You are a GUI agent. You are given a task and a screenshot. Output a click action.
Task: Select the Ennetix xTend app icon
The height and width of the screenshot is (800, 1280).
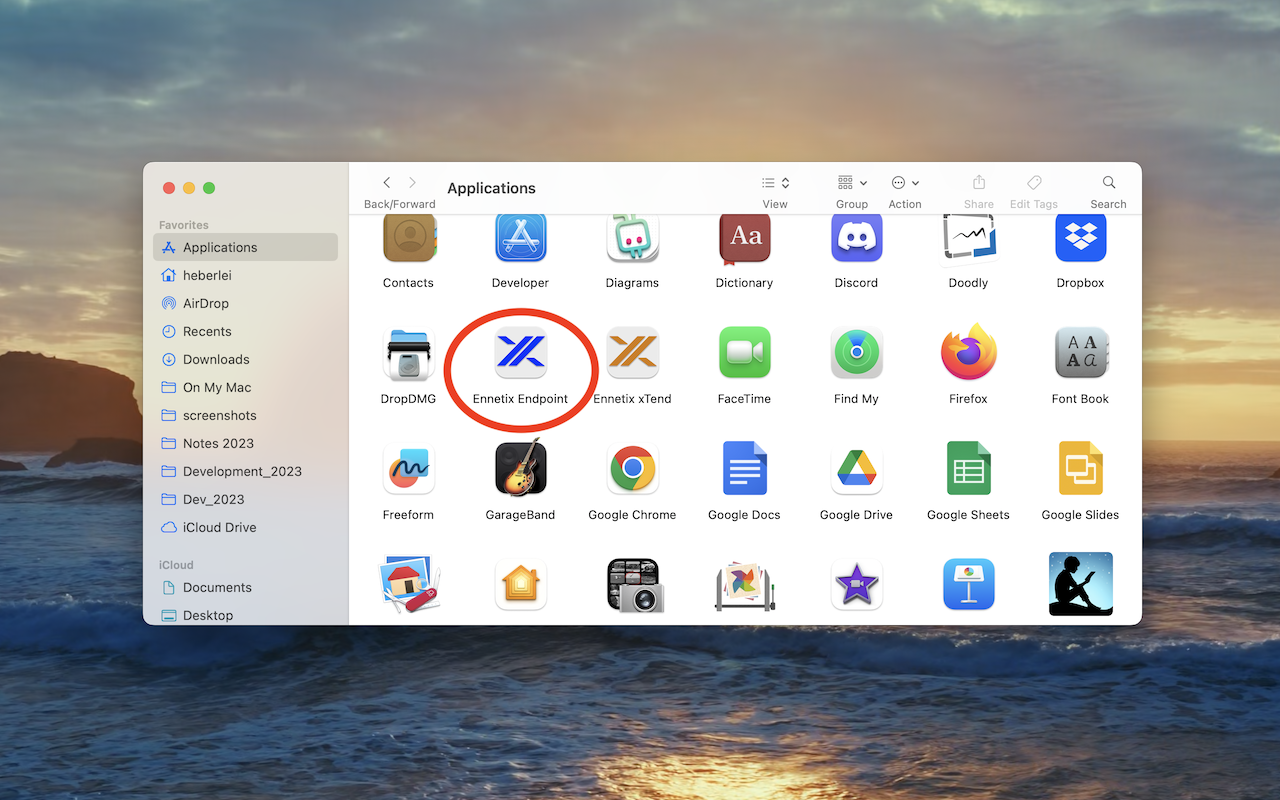632,352
